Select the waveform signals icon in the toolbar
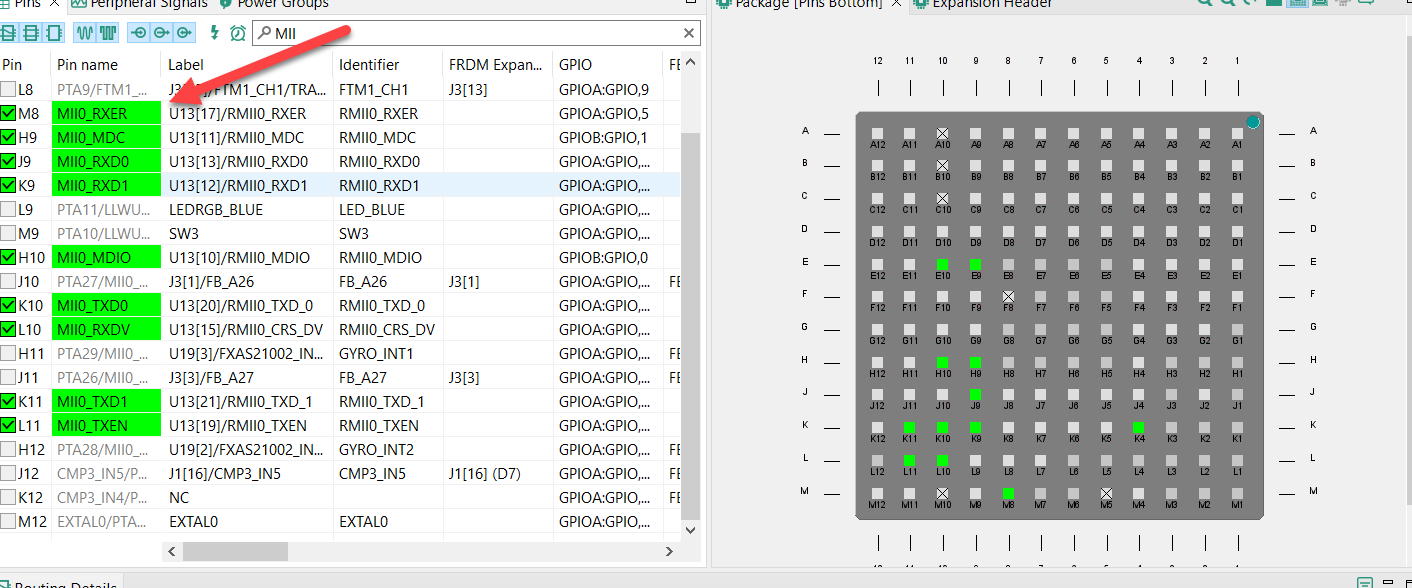This screenshot has height=588, width=1412. 87,32
